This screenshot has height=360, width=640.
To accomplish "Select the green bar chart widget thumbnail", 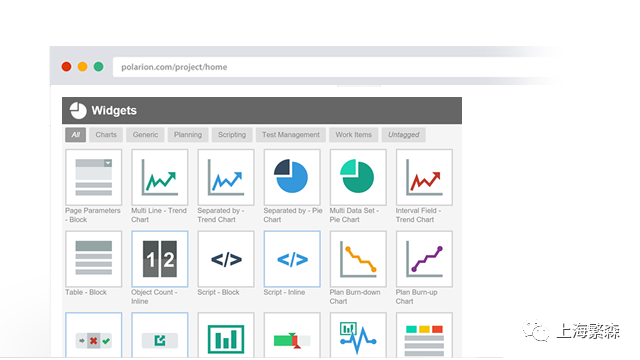I will [x=226, y=336].
